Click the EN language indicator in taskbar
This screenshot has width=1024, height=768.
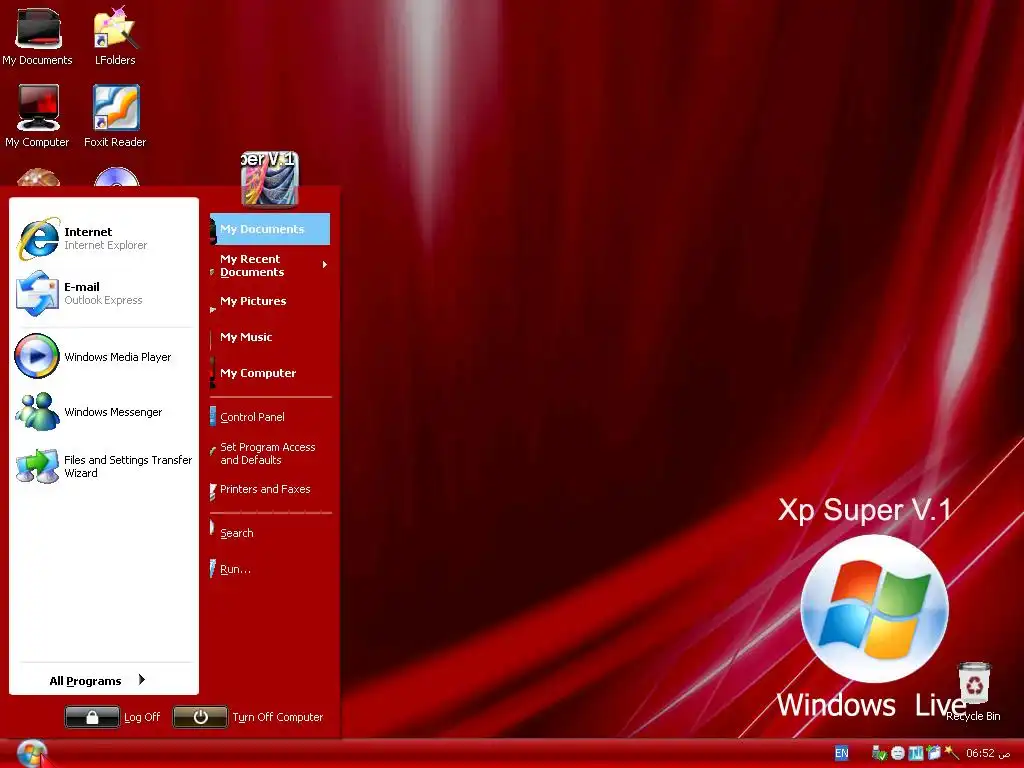(841, 753)
